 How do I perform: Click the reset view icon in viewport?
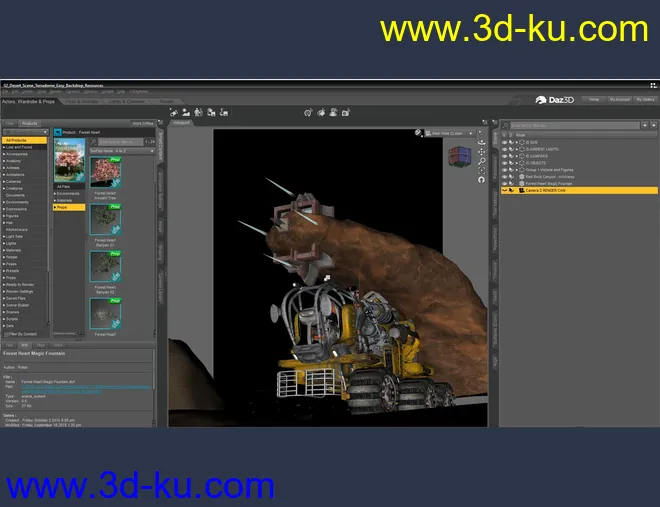(482, 179)
